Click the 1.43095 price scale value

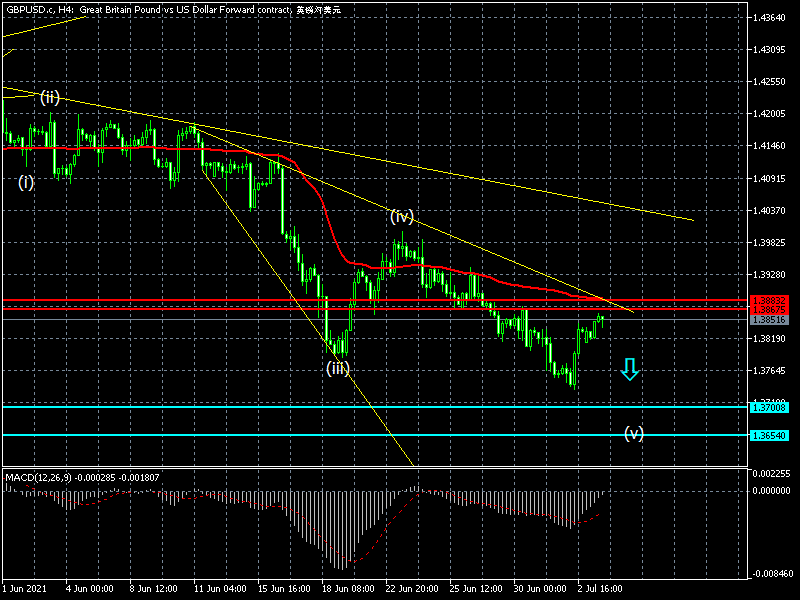pyautogui.click(x=769, y=50)
